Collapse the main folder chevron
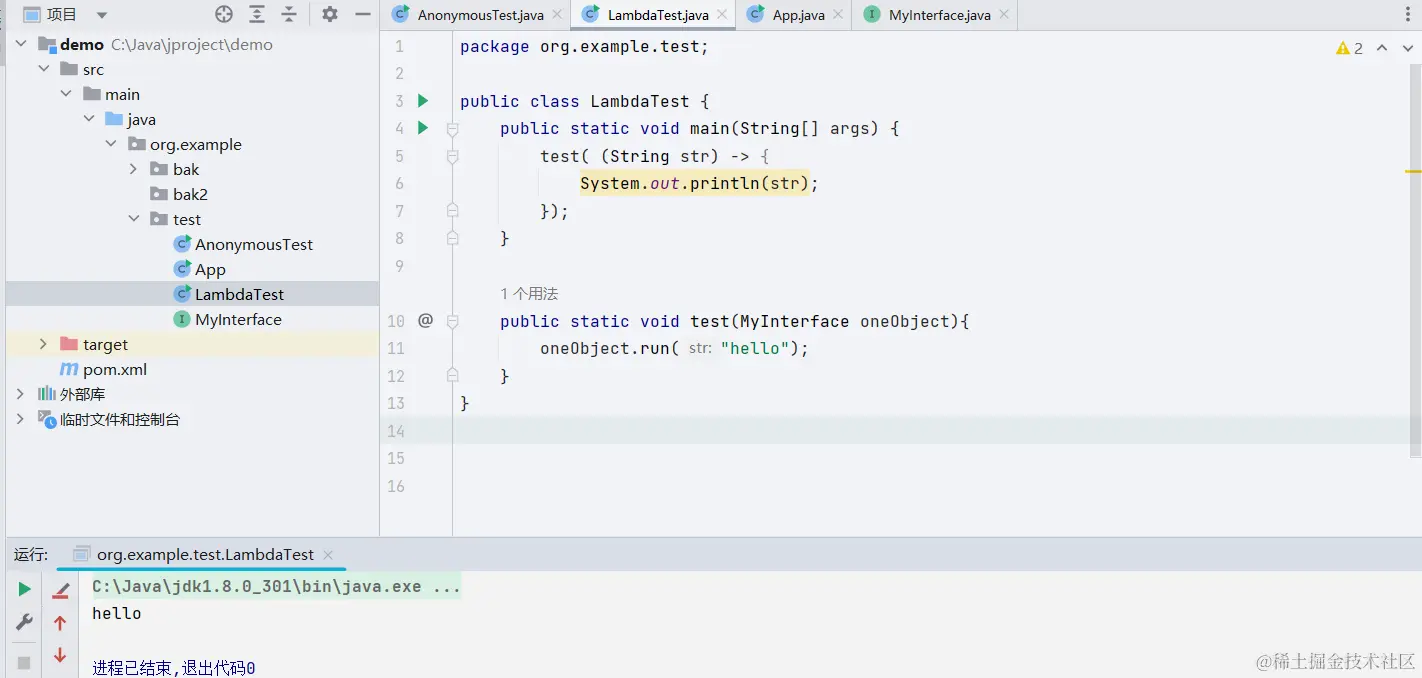Viewport: 1422px width, 678px height. [65, 94]
